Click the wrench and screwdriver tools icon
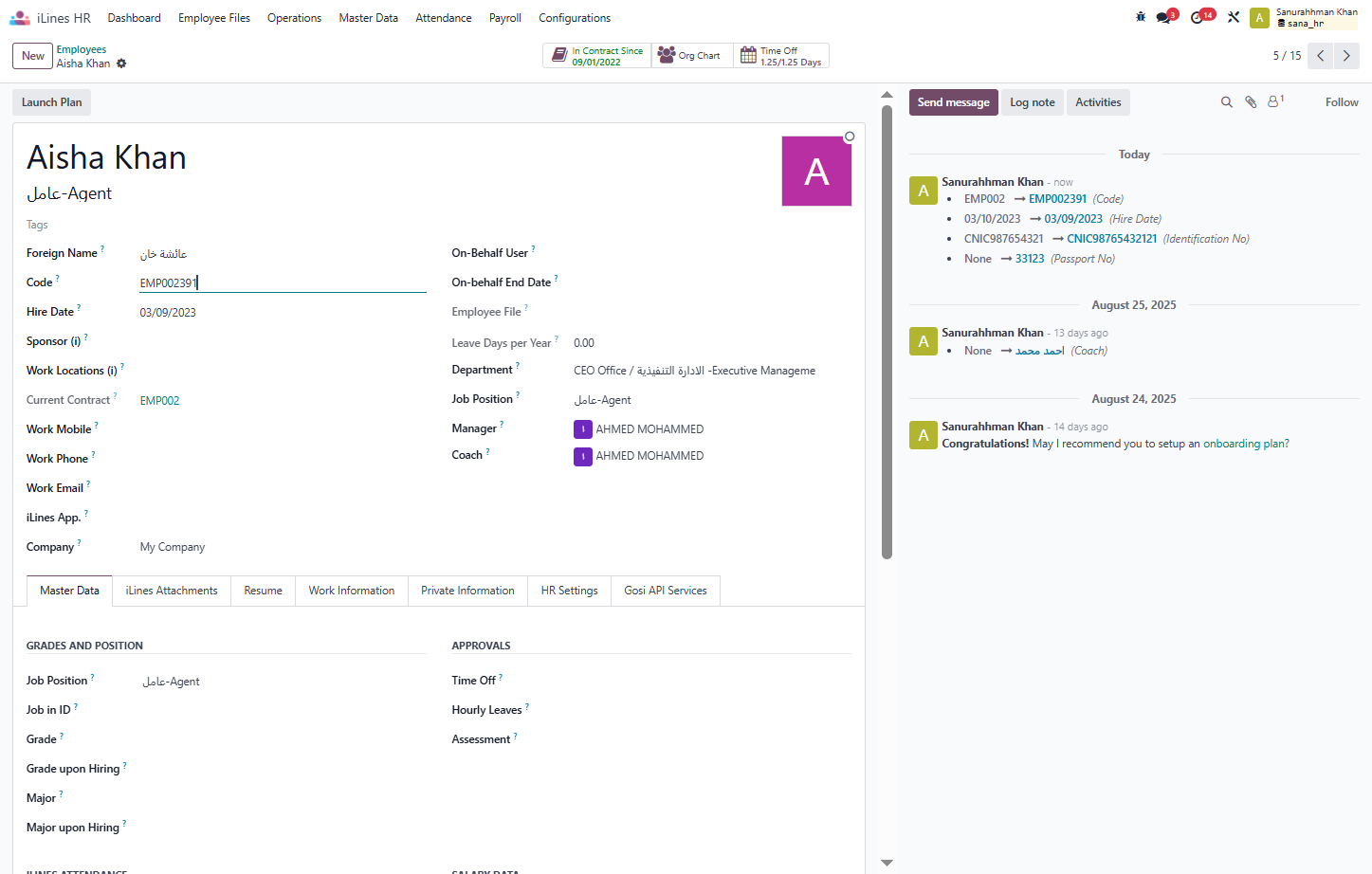Viewport: 1372px width, 874px height. pyautogui.click(x=1234, y=17)
